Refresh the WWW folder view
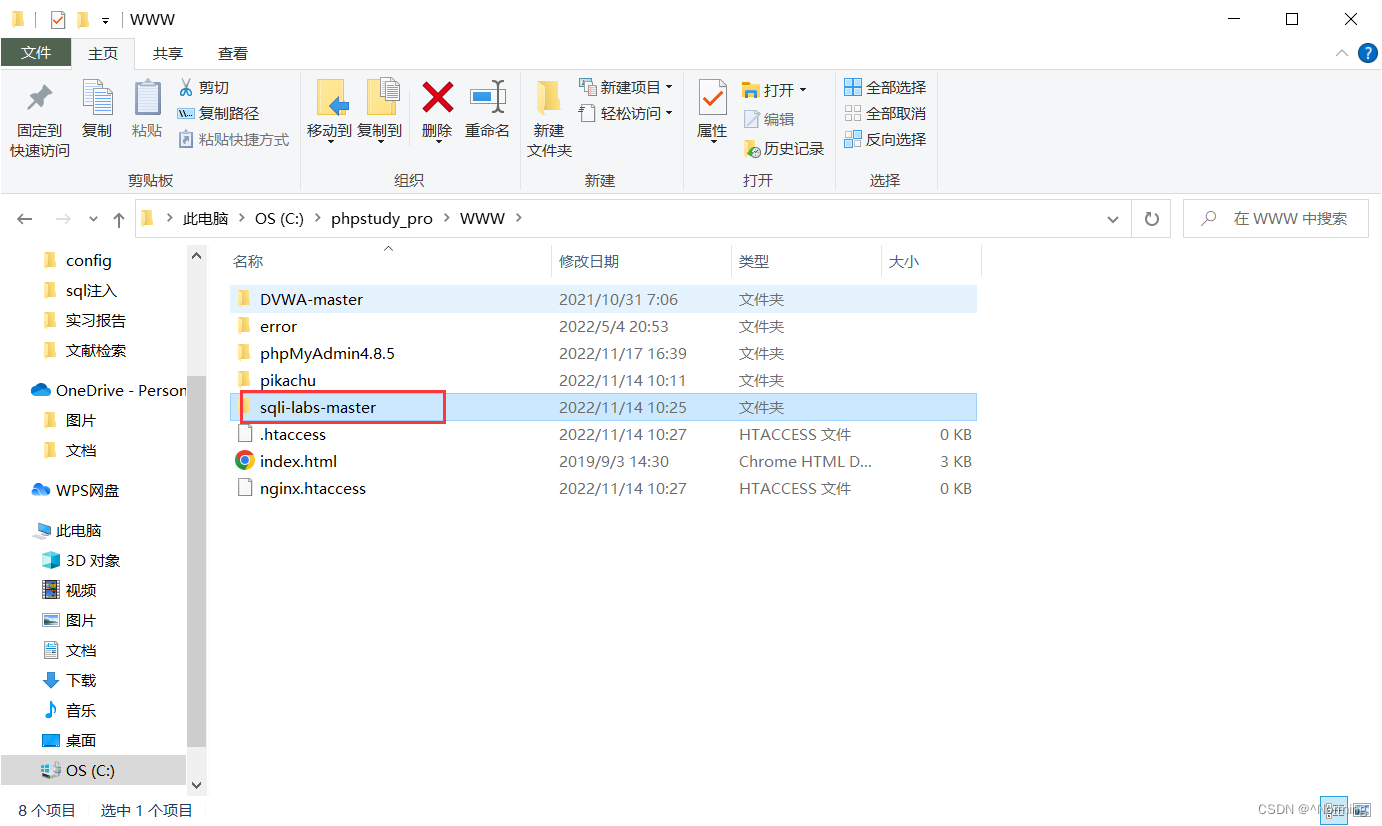The width and height of the screenshot is (1382, 826). (x=1151, y=218)
